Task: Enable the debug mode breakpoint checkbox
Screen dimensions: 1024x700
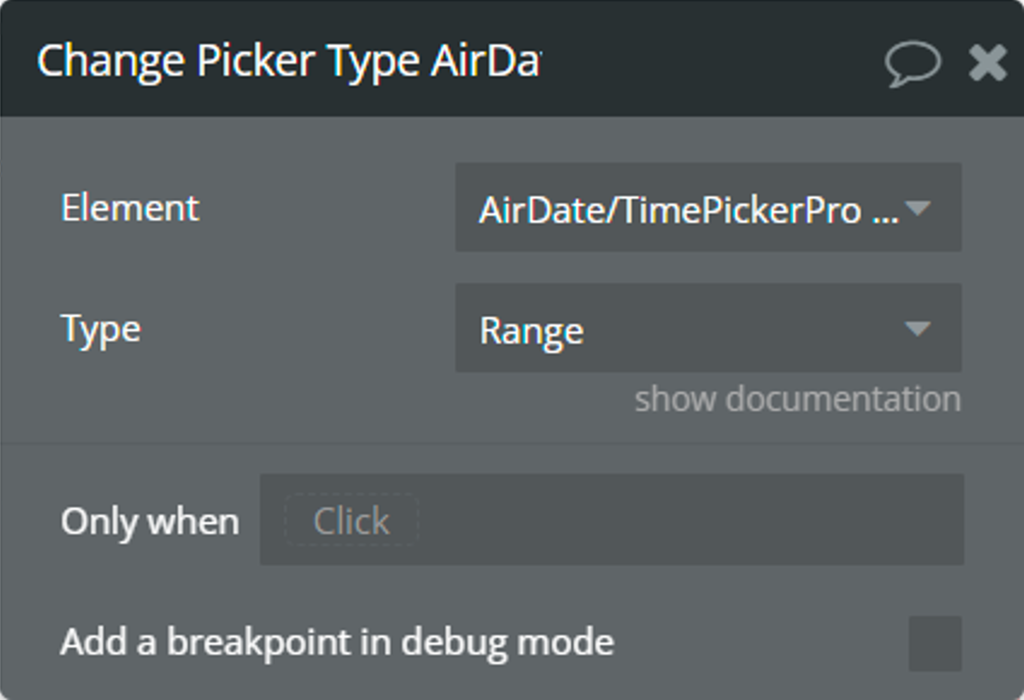Action: click(935, 643)
